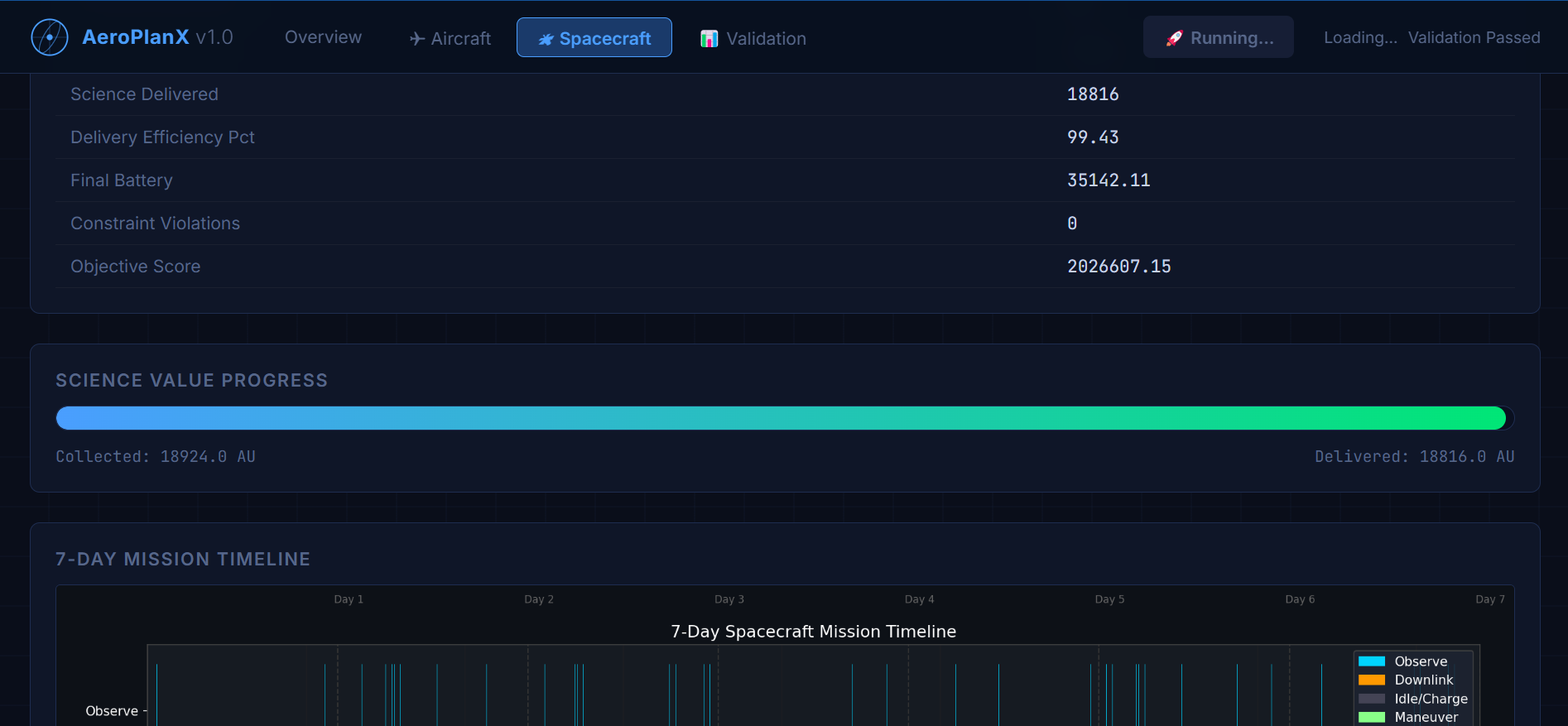Screen dimensions: 1568x726
Task: Click the science value progress bar
Action: [x=785, y=418]
